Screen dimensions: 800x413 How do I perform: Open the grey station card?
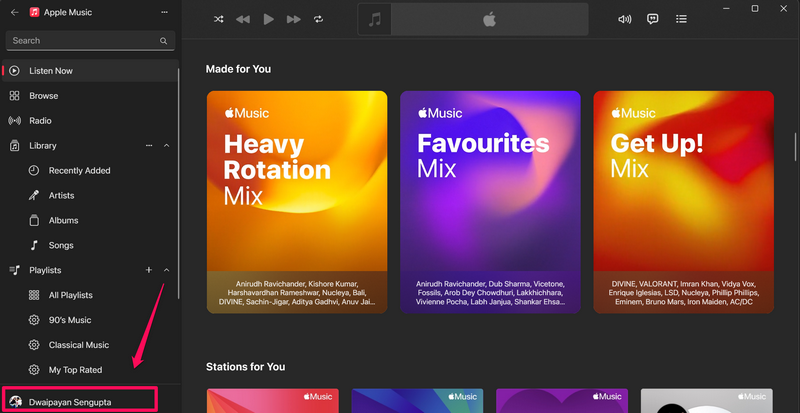pos(707,401)
